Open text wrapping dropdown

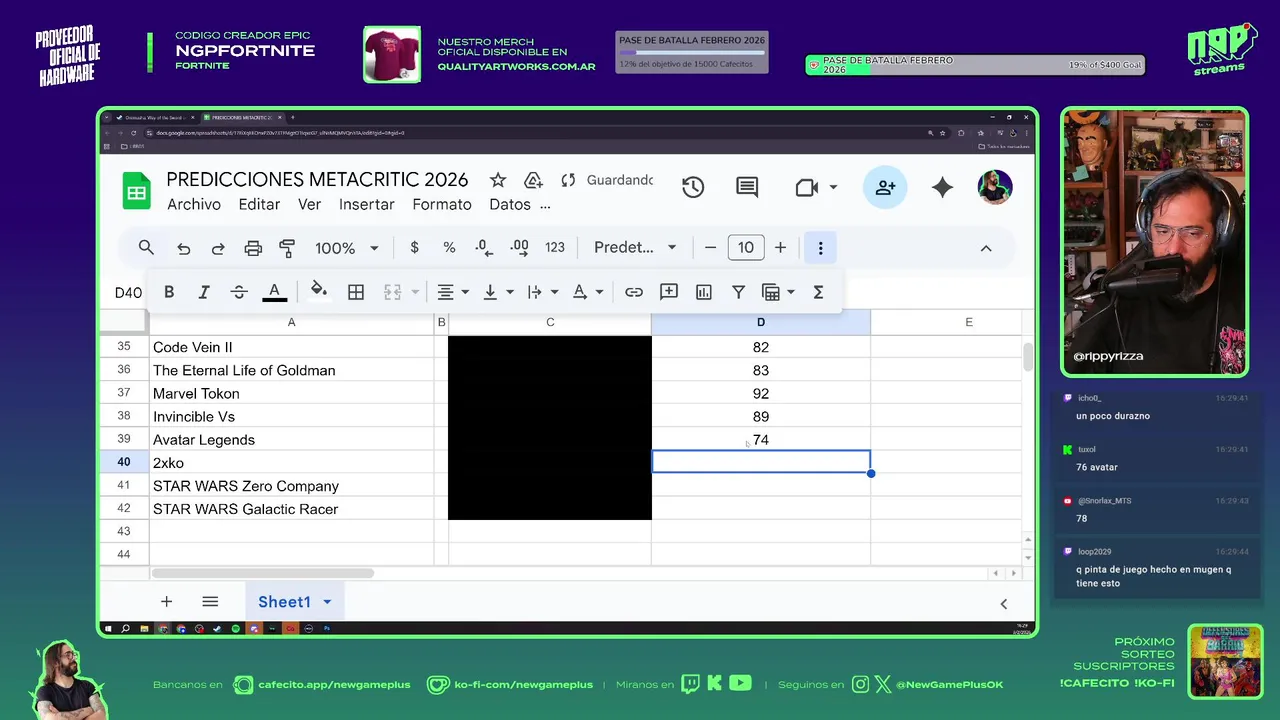pos(542,292)
